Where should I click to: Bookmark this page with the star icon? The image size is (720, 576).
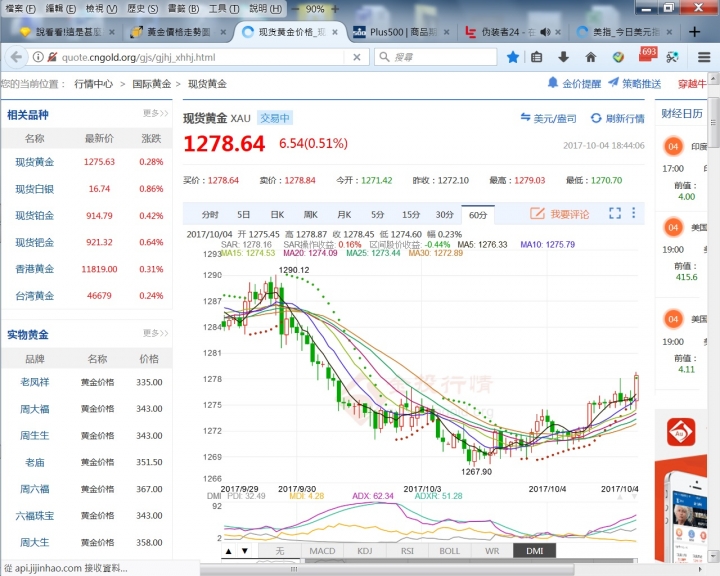[513, 57]
